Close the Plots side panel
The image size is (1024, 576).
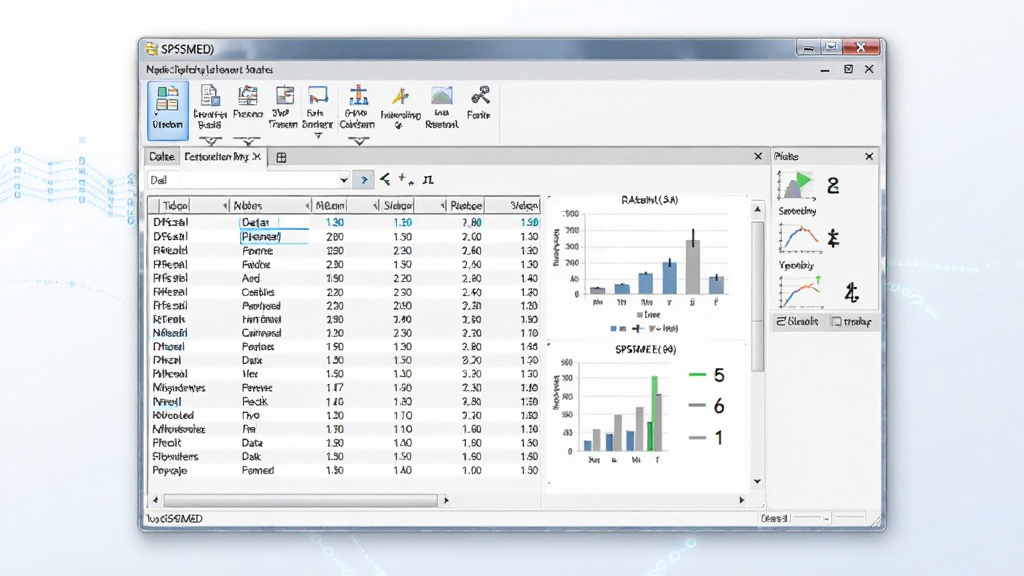[x=869, y=157]
